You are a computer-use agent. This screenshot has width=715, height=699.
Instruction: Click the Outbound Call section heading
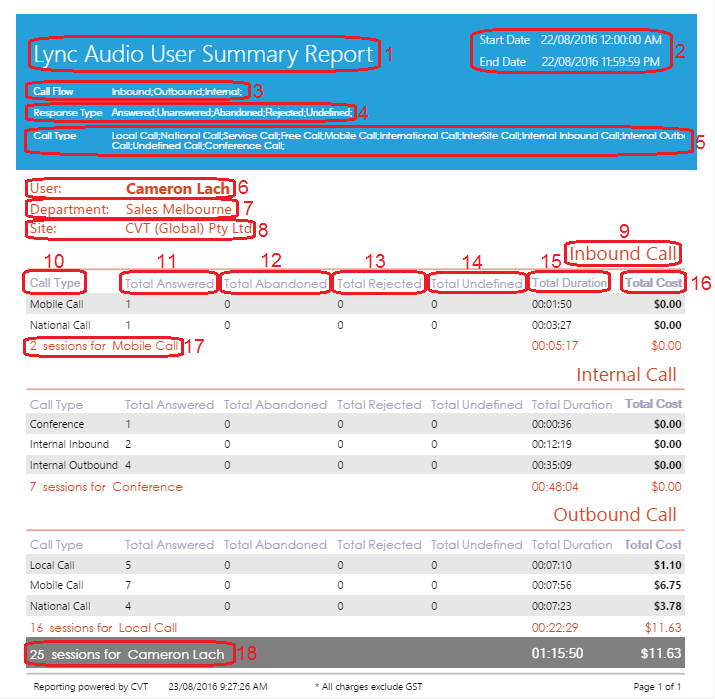615,515
